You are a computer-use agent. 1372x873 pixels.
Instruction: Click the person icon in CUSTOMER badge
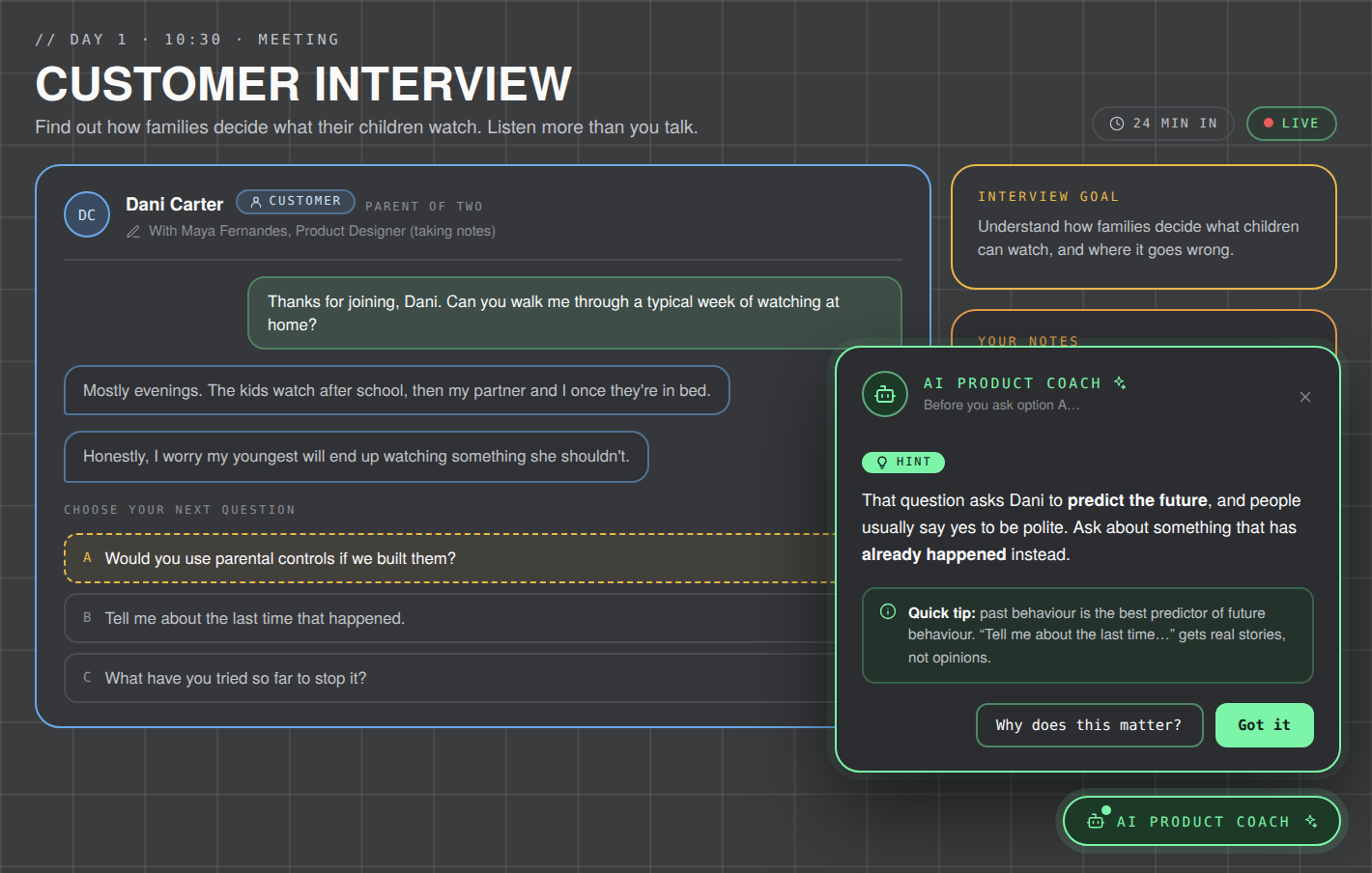pyautogui.click(x=256, y=202)
